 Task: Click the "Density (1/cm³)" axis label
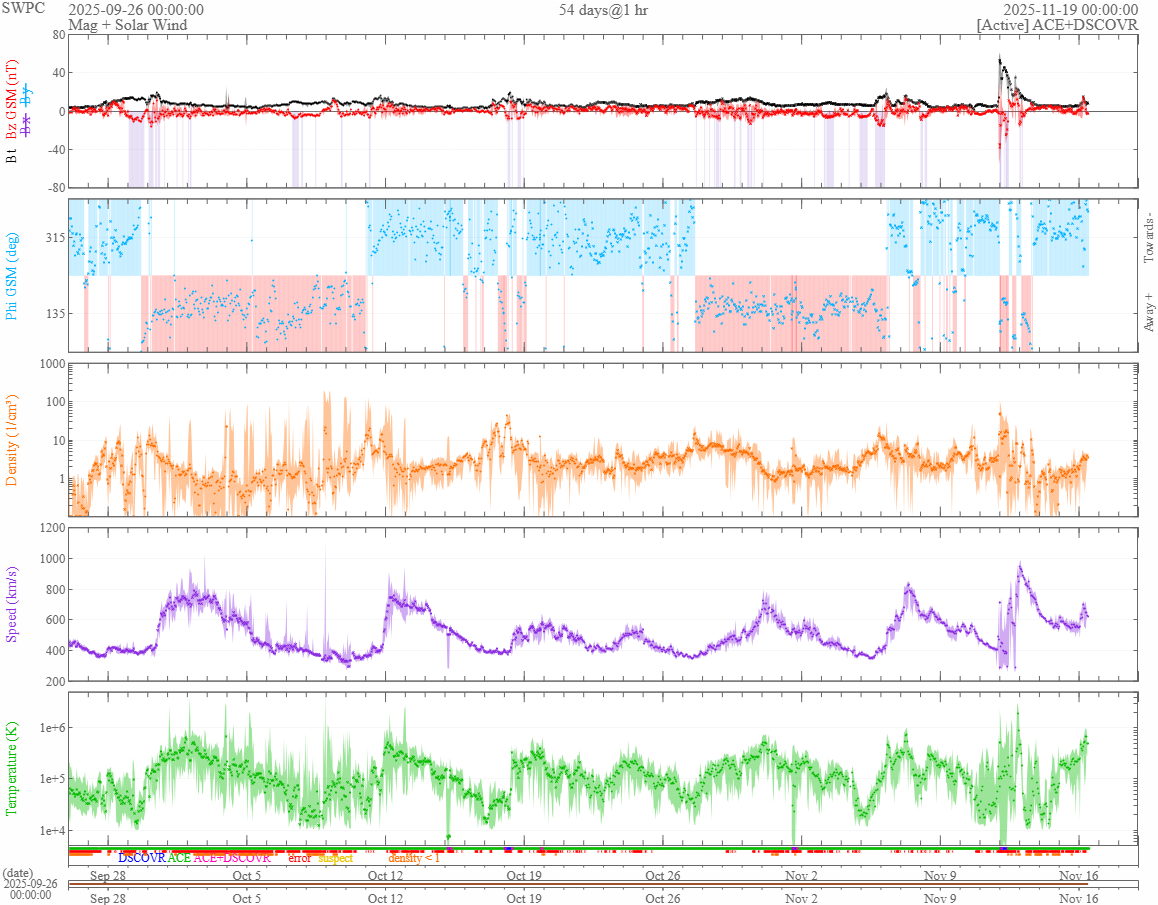11,440
